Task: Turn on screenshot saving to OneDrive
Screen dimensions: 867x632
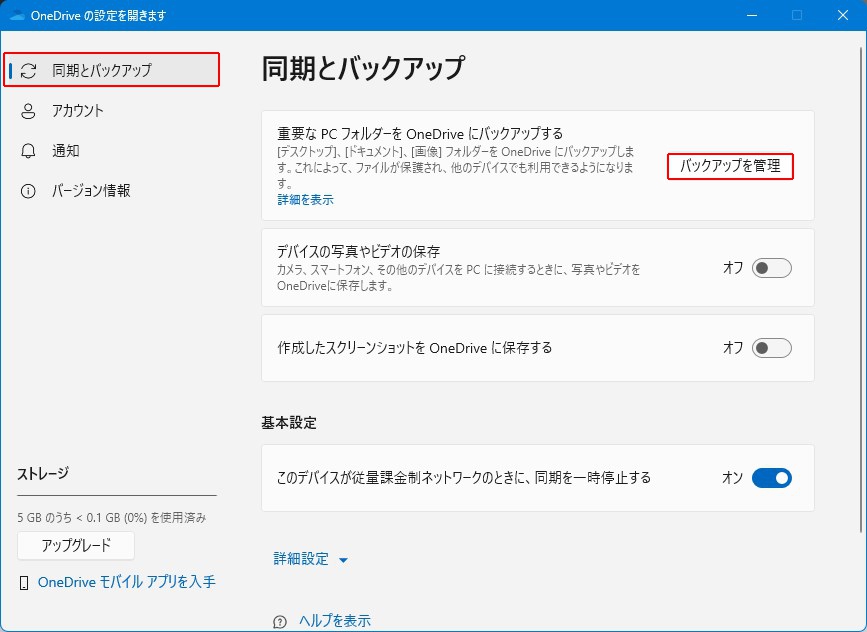Action: (x=771, y=348)
